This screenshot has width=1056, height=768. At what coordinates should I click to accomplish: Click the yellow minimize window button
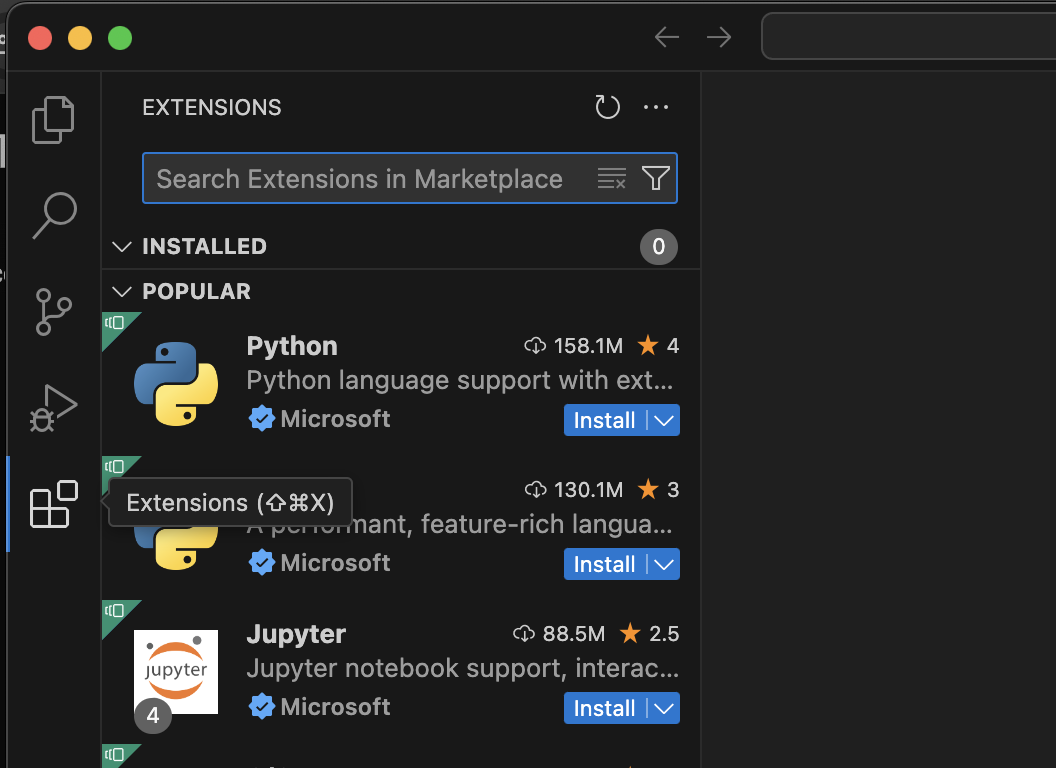click(x=80, y=38)
